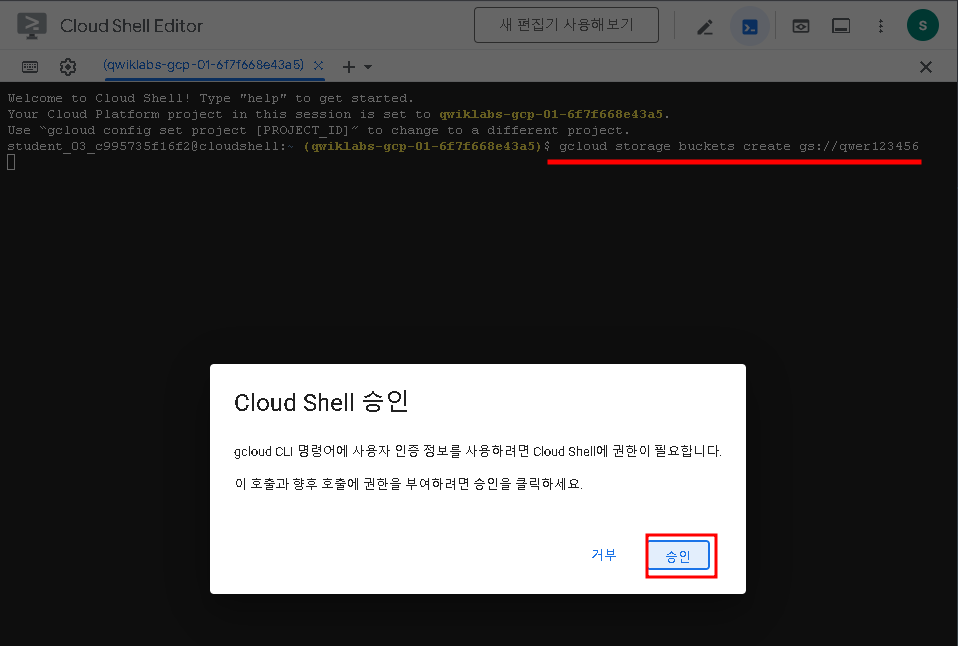This screenshot has height=646, width=958.
Task: Click the 'Cloud Shell 승인' dialog title
Action: [x=321, y=402]
